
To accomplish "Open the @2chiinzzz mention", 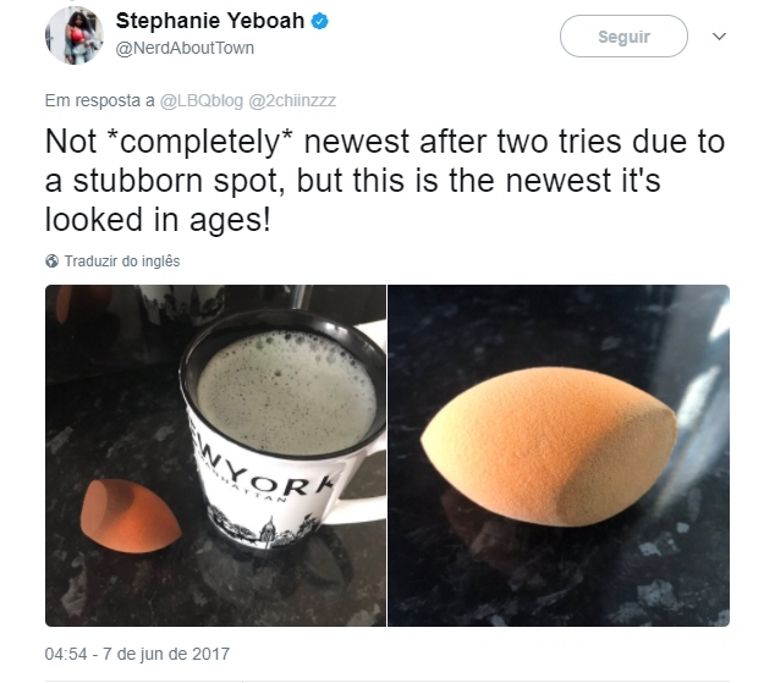I will pos(292,100).
